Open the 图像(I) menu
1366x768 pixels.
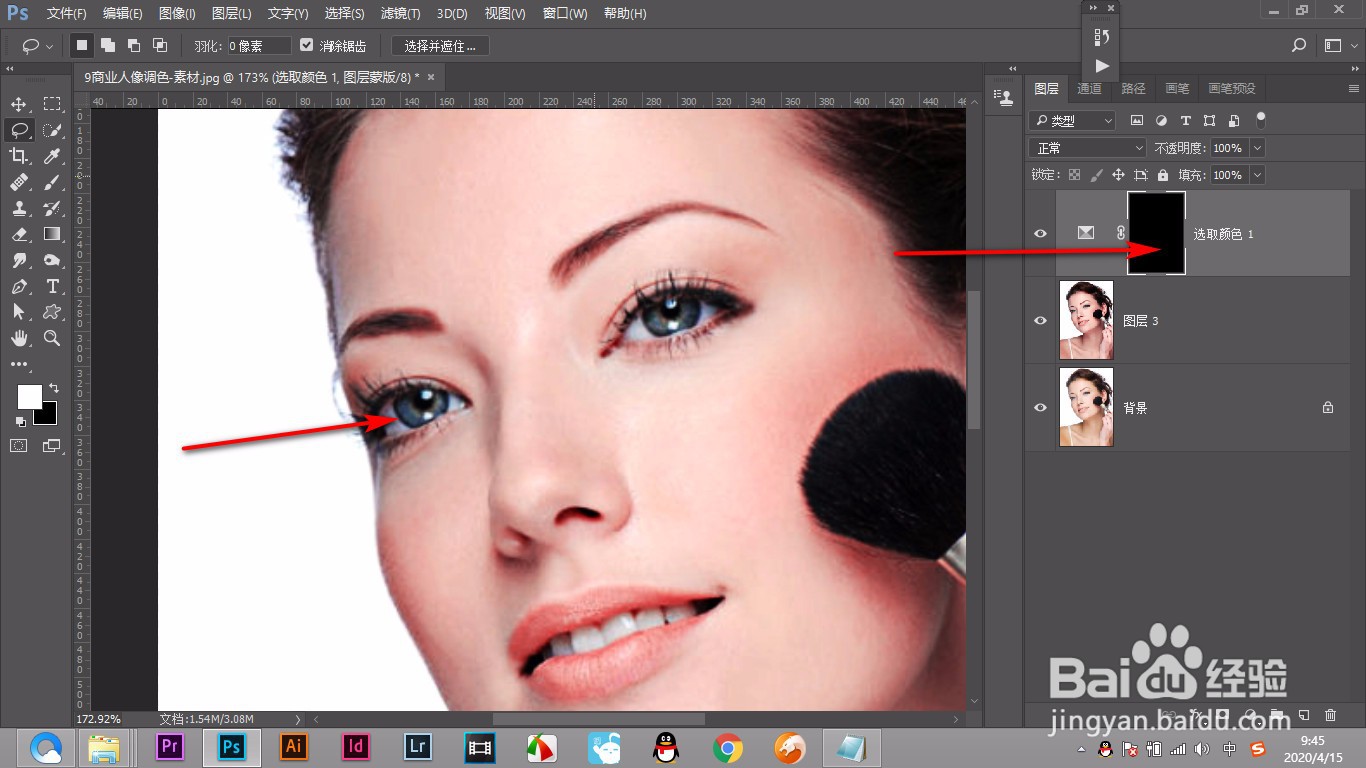tap(177, 14)
